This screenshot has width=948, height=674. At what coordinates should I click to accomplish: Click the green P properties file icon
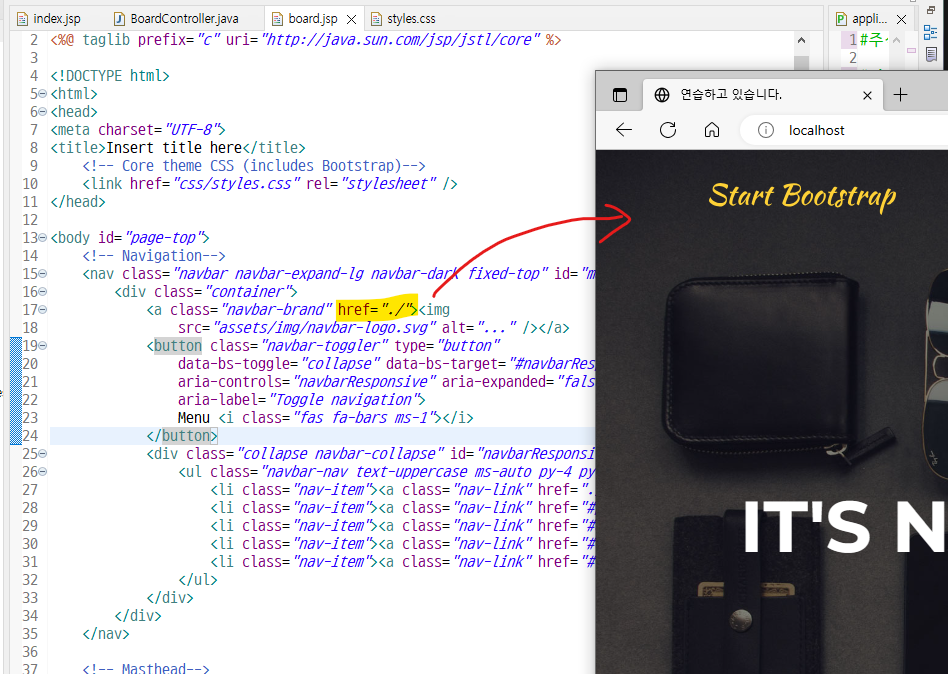coord(841,19)
